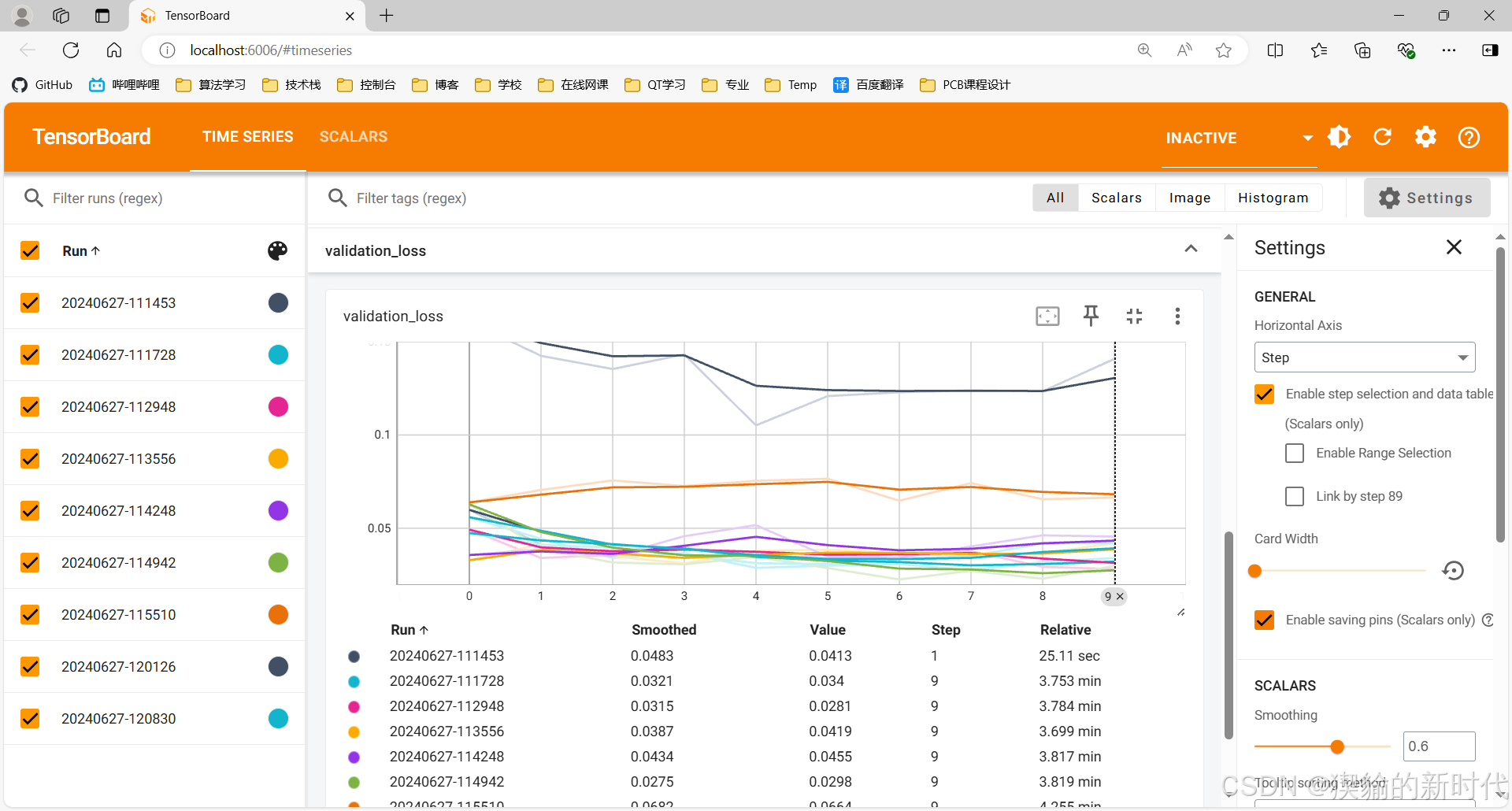
Task: Select the Histogram filter tab
Action: click(1273, 198)
